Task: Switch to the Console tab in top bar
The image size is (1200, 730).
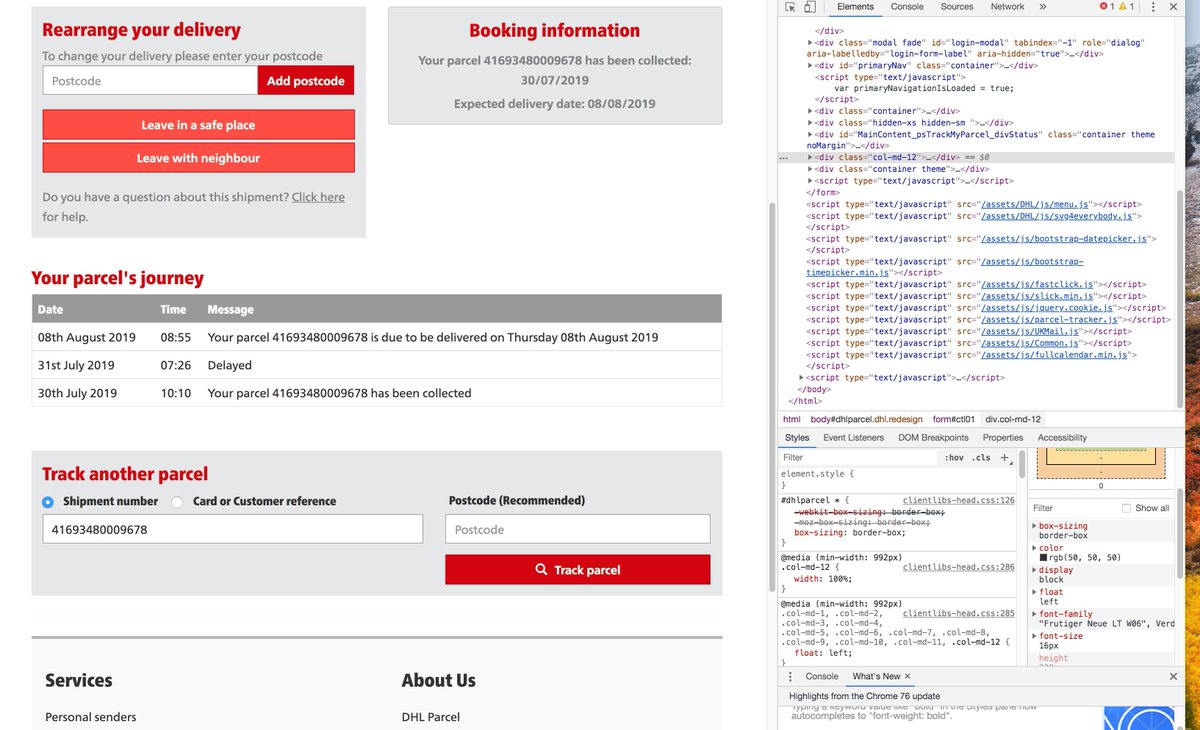Action: pos(907,7)
